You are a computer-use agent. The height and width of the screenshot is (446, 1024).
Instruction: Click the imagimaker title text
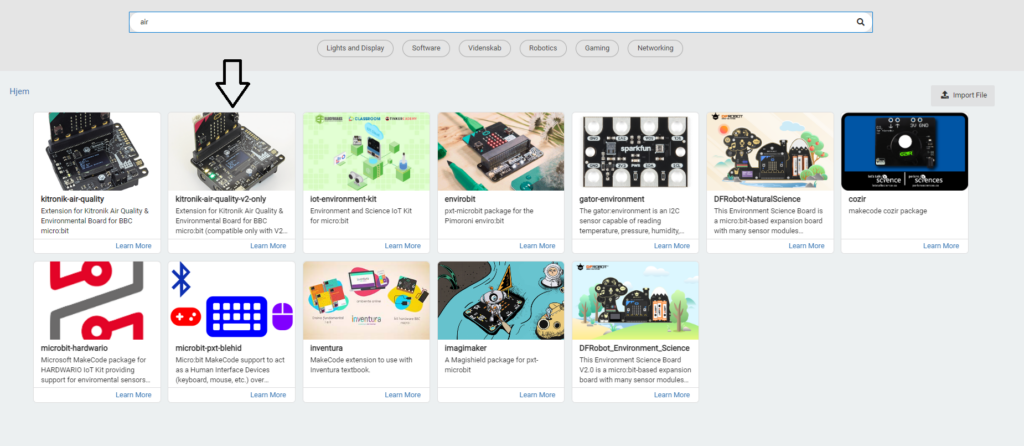pyautogui.click(x=464, y=348)
